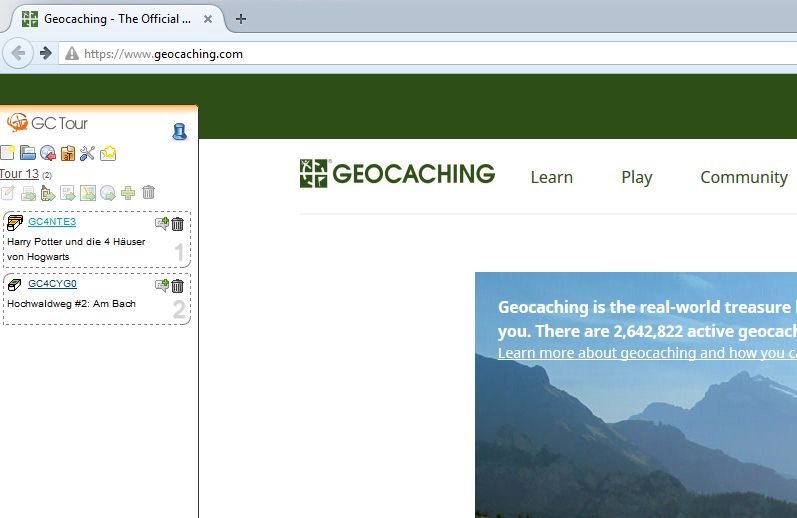Click the export tour data icon with green arrow
The width and height of the screenshot is (797, 518).
click(68, 193)
